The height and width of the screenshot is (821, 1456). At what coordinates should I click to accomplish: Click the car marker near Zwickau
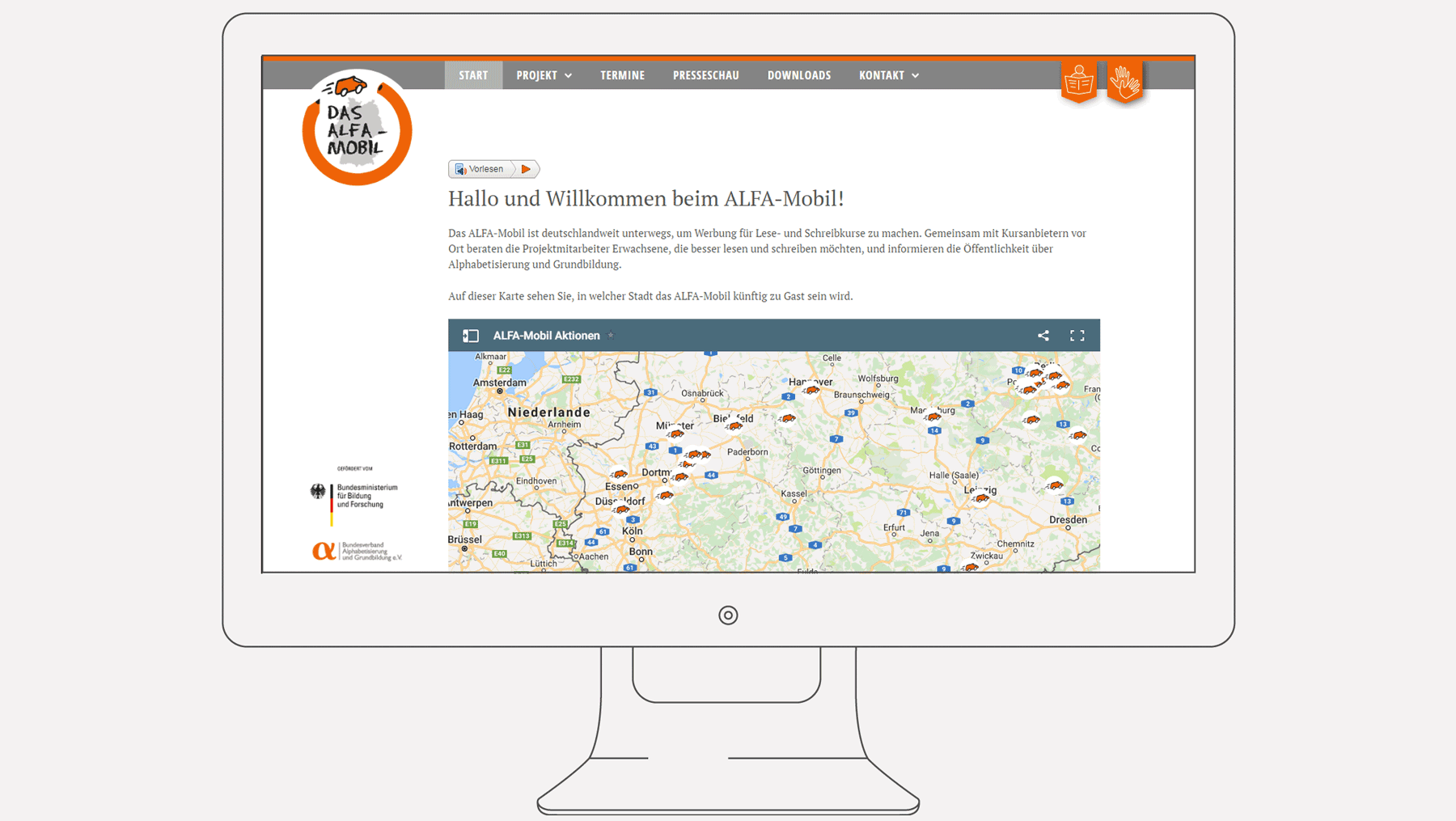click(971, 568)
